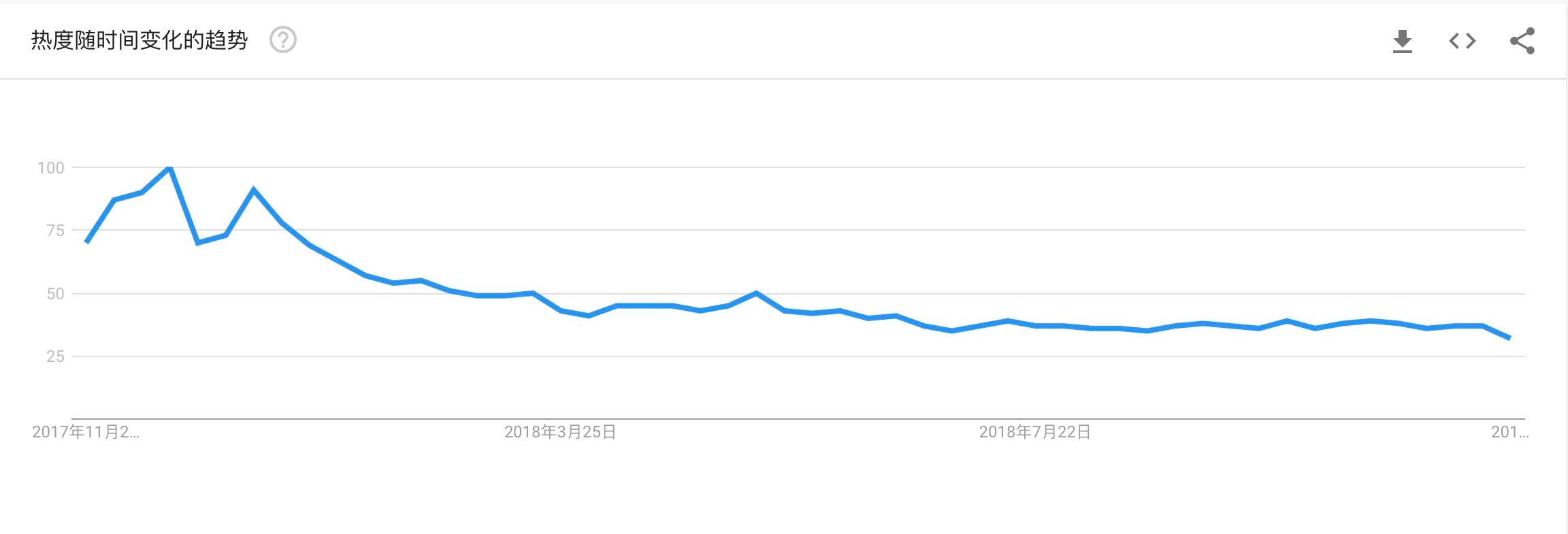1568x534 pixels.
Task: Click the line's highest peak at 100
Action: click(169, 167)
